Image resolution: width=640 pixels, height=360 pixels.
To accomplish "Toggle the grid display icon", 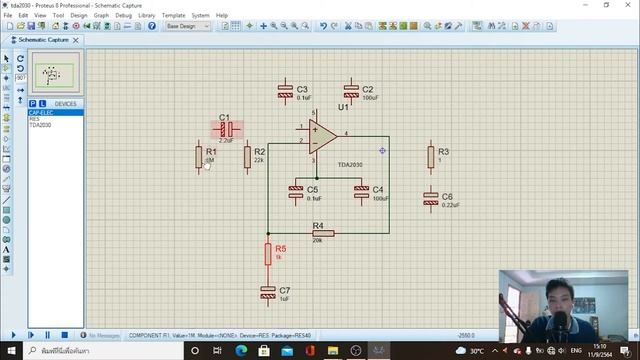I will pos(236,26).
